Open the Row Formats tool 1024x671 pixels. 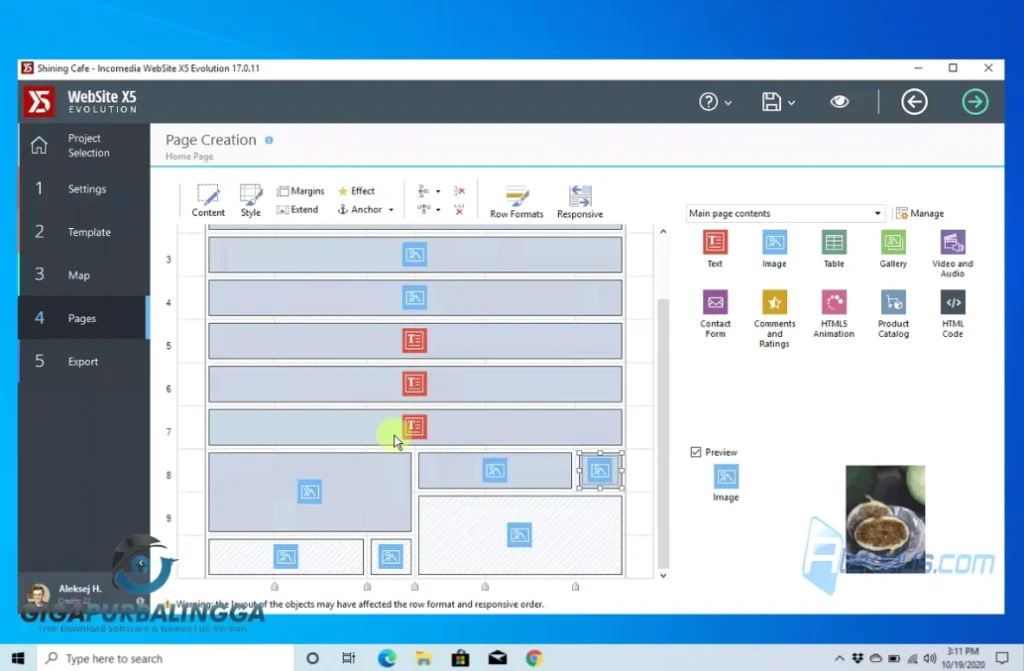pos(516,200)
